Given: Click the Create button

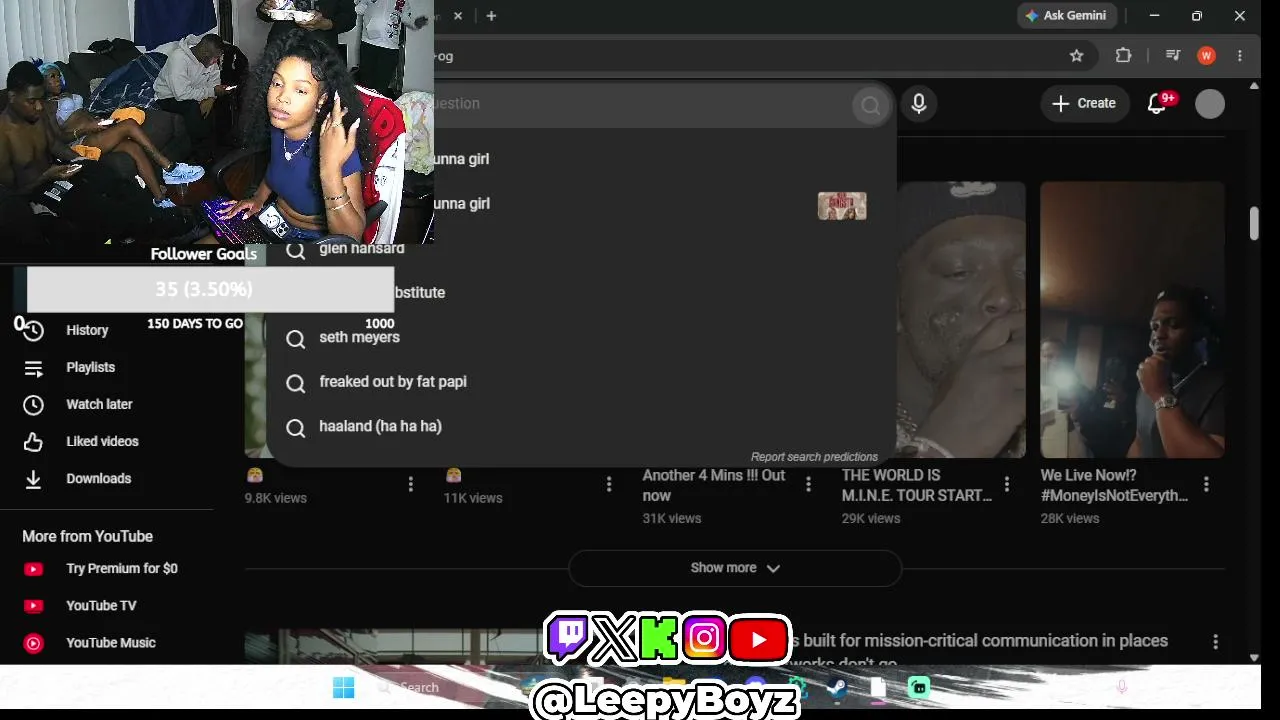Looking at the screenshot, I should coord(1084,103).
